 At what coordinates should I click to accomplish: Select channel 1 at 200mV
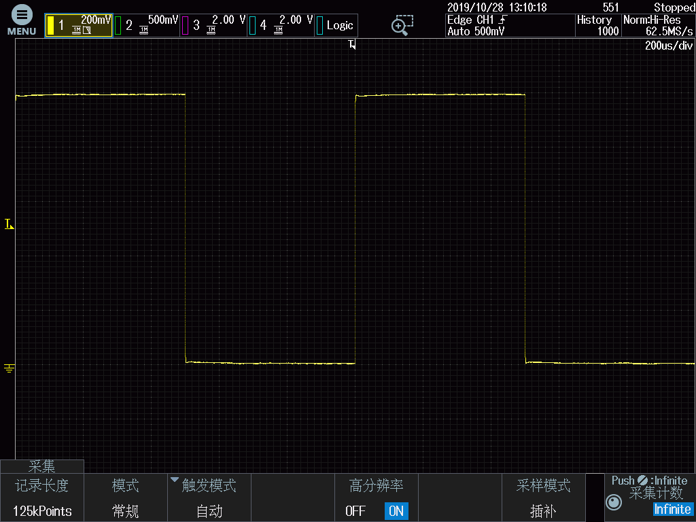pos(78,25)
